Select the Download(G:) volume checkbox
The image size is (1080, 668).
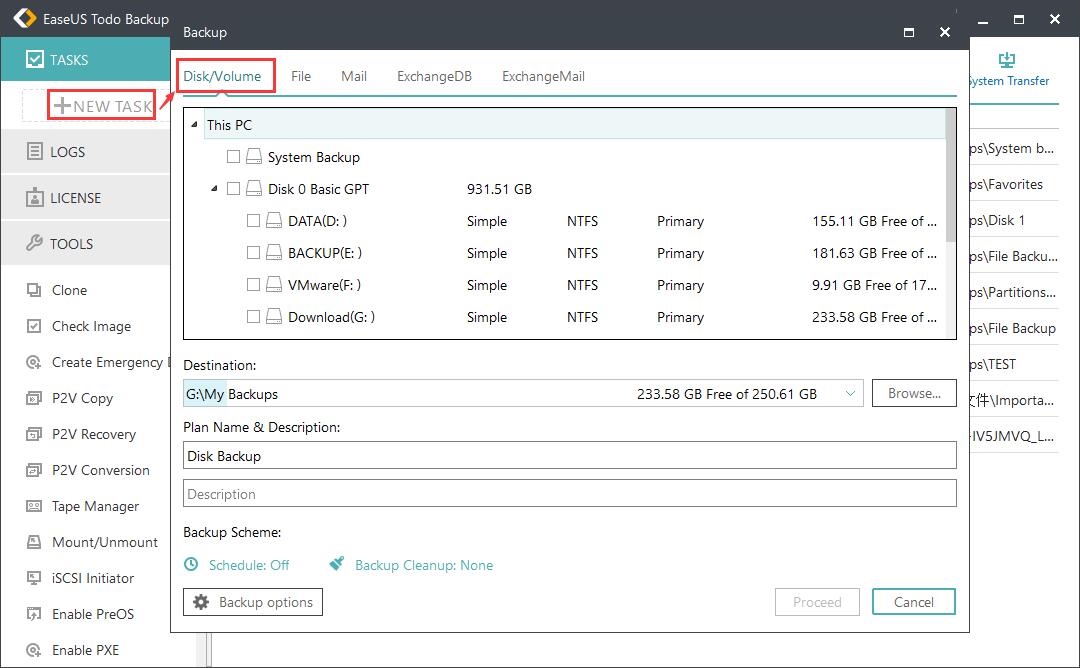click(253, 317)
